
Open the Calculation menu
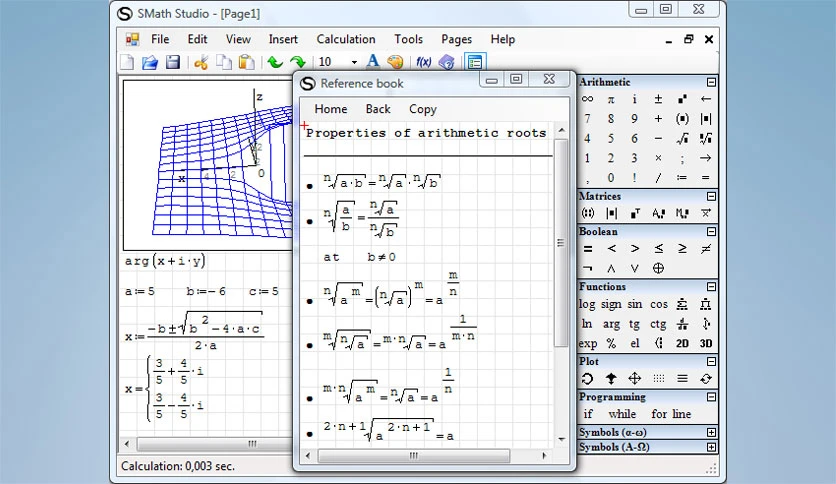click(x=346, y=39)
